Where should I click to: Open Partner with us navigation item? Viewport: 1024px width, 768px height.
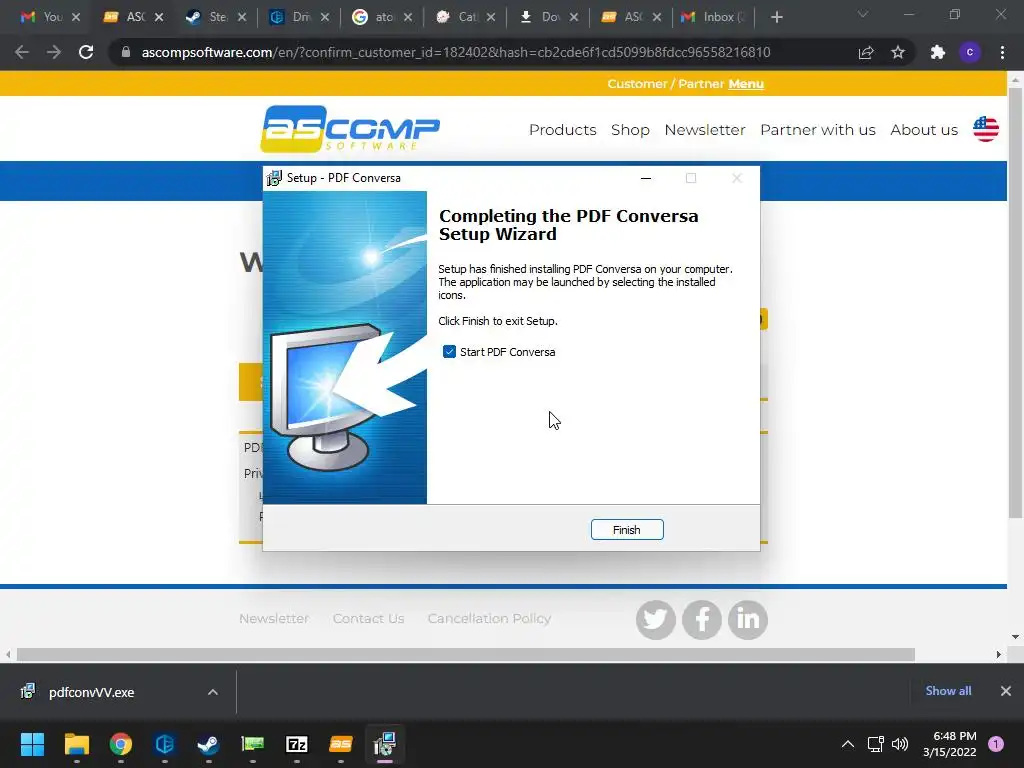[x=818, y=130]
